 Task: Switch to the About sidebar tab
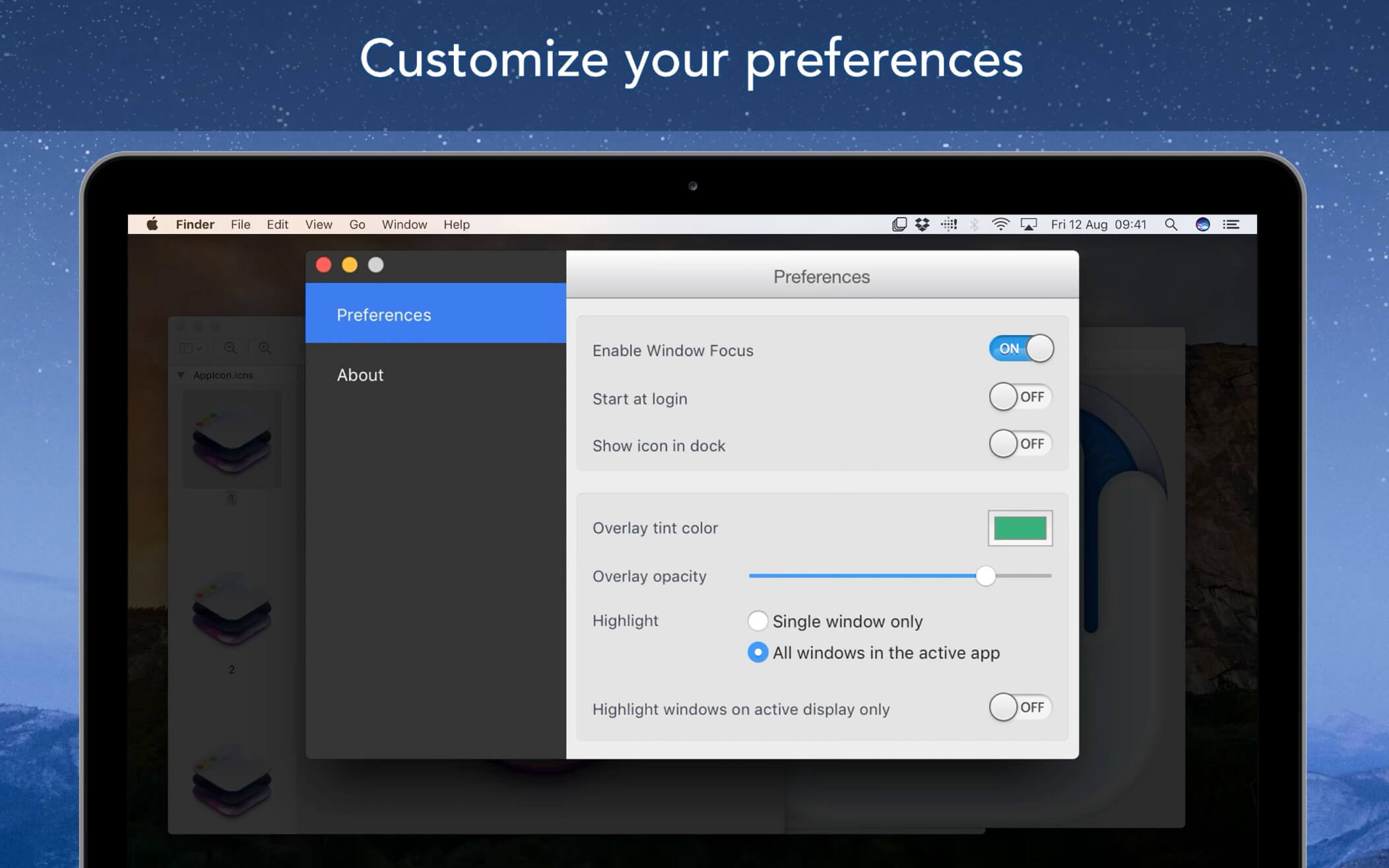(x=360, y=375)
